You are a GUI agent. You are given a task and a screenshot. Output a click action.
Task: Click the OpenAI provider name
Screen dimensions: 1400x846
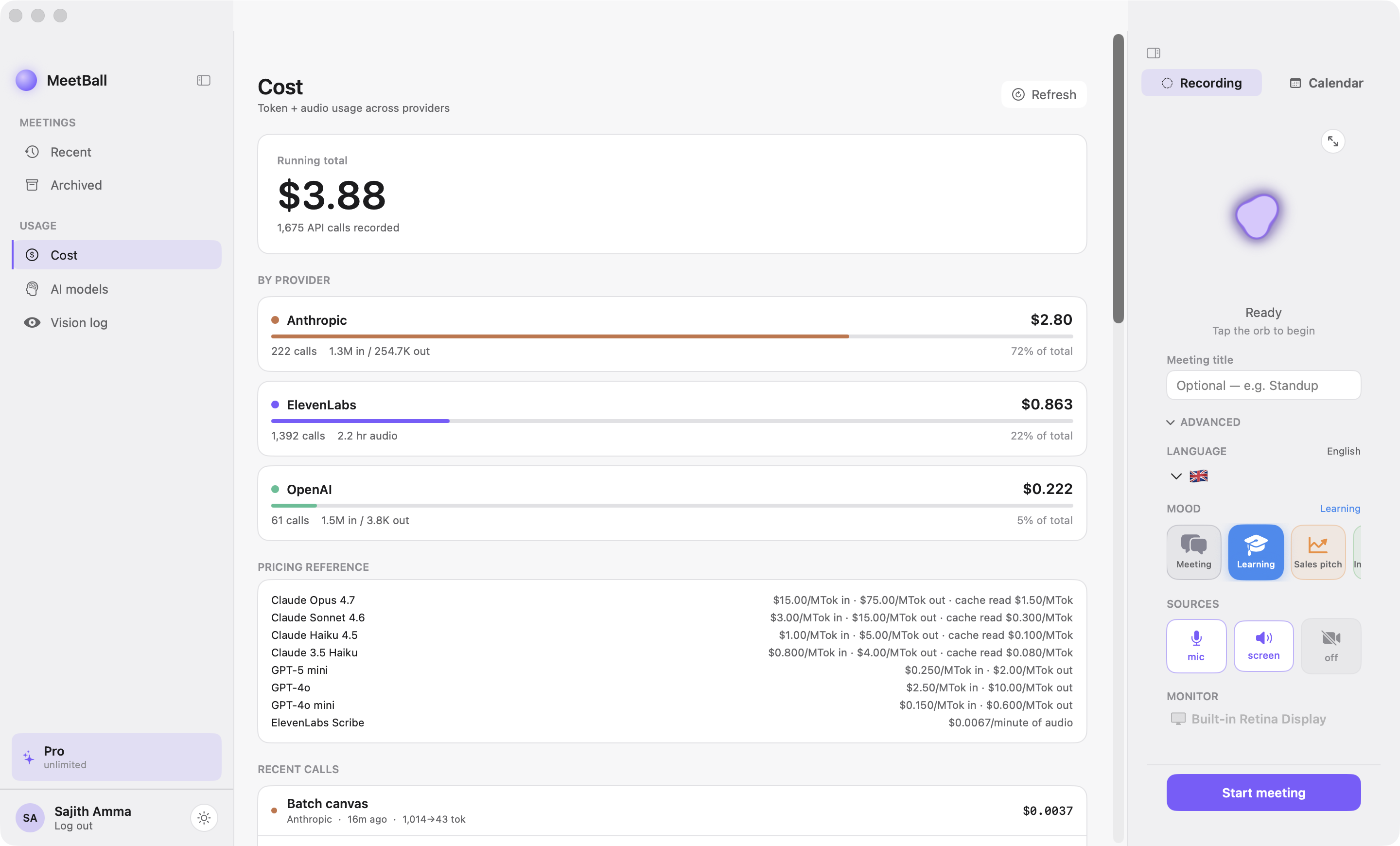pos(309,489)
